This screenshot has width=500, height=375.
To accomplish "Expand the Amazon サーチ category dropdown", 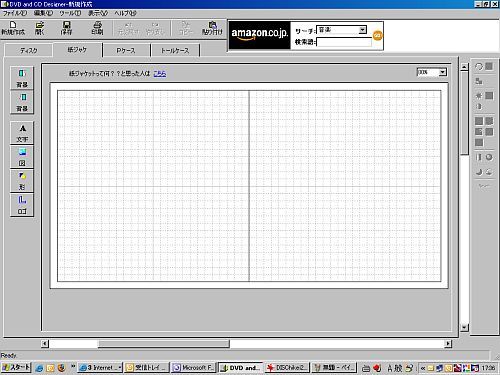I will (x=362, y=30).
